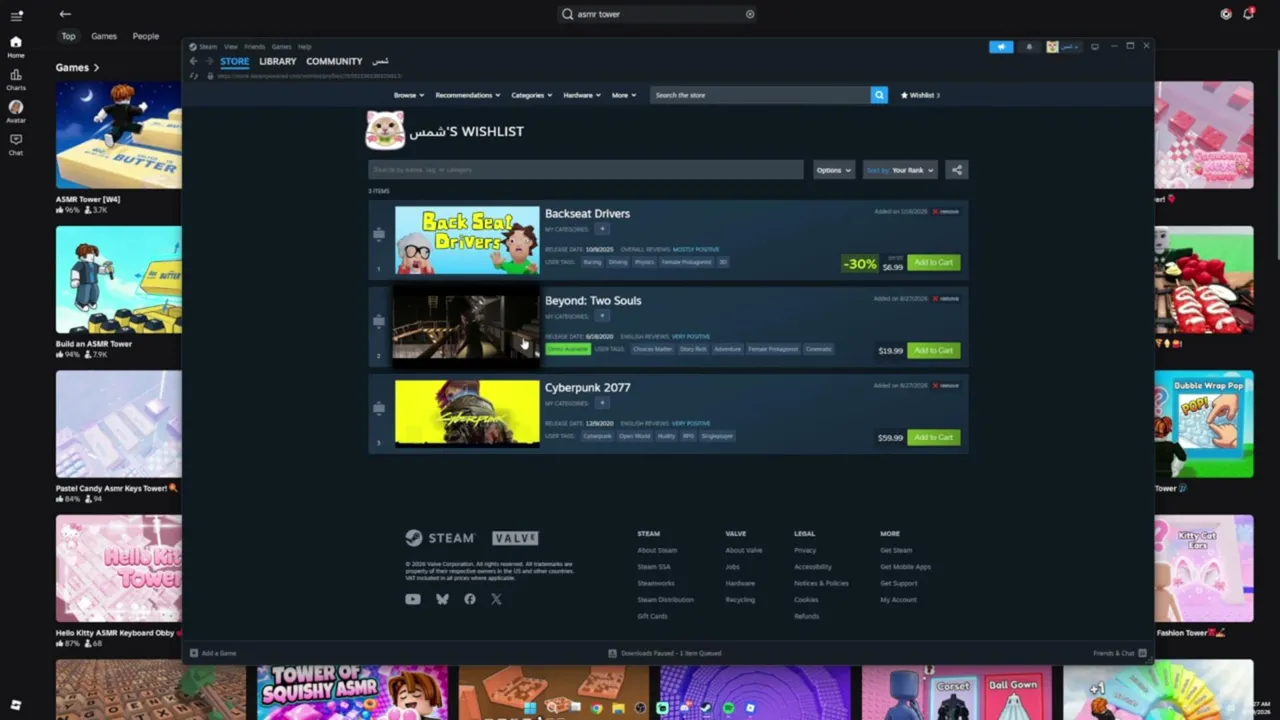Open the X link in Steam footer
The image size is (1280, 720).
coord(497,599)
